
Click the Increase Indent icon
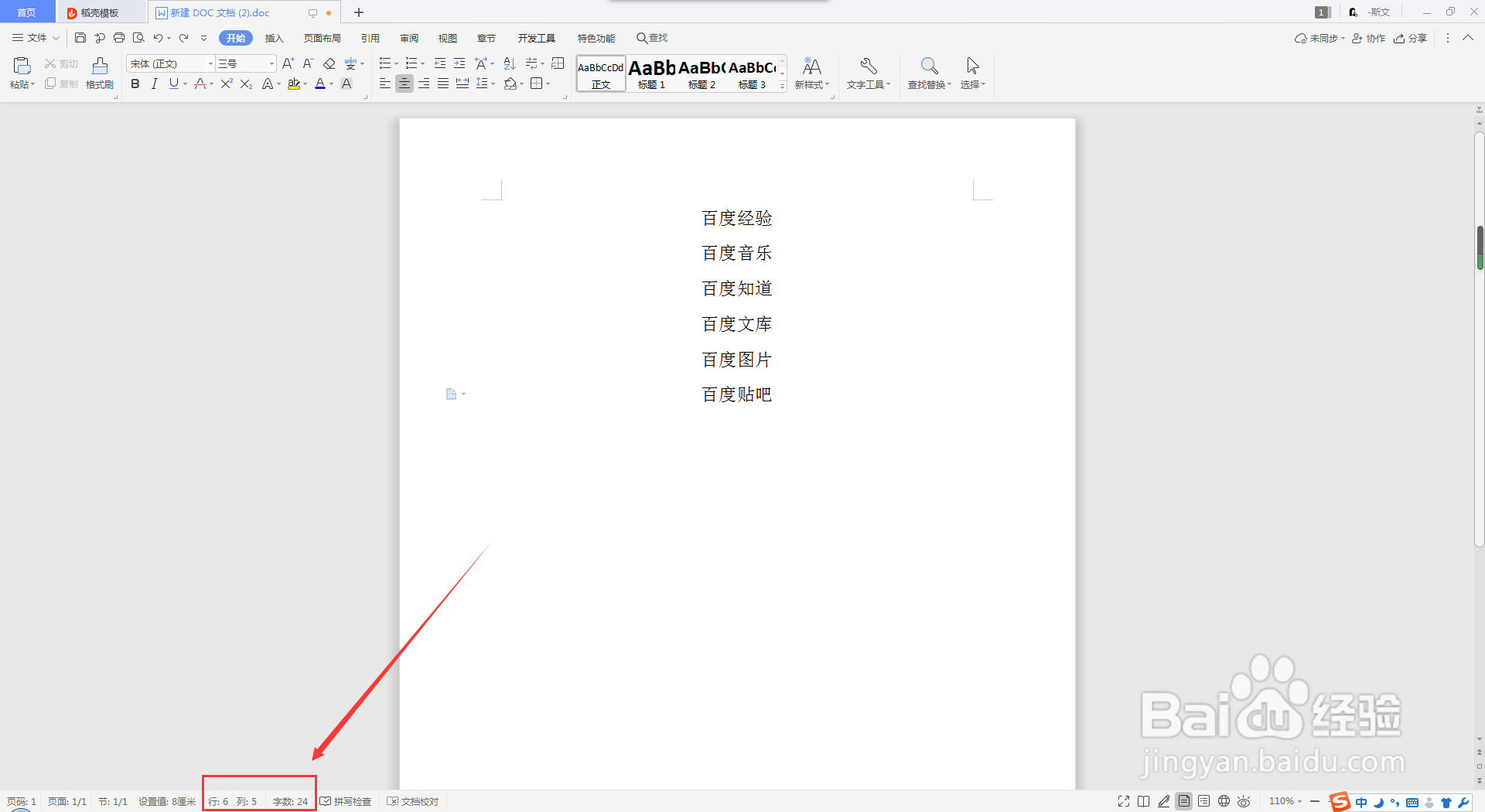[x=459, y=63]
